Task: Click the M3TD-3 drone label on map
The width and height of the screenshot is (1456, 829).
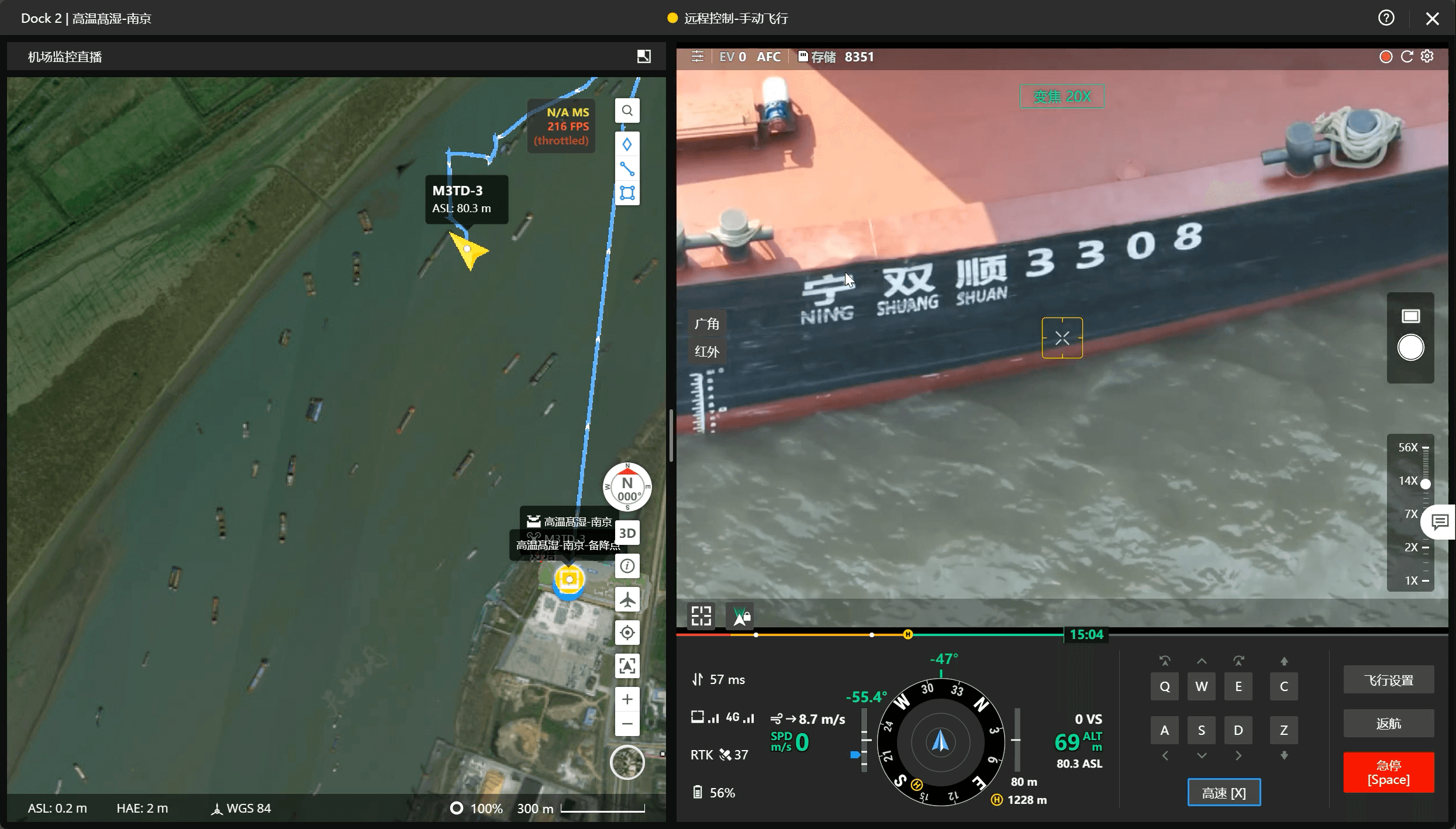Action: point(466,199)
